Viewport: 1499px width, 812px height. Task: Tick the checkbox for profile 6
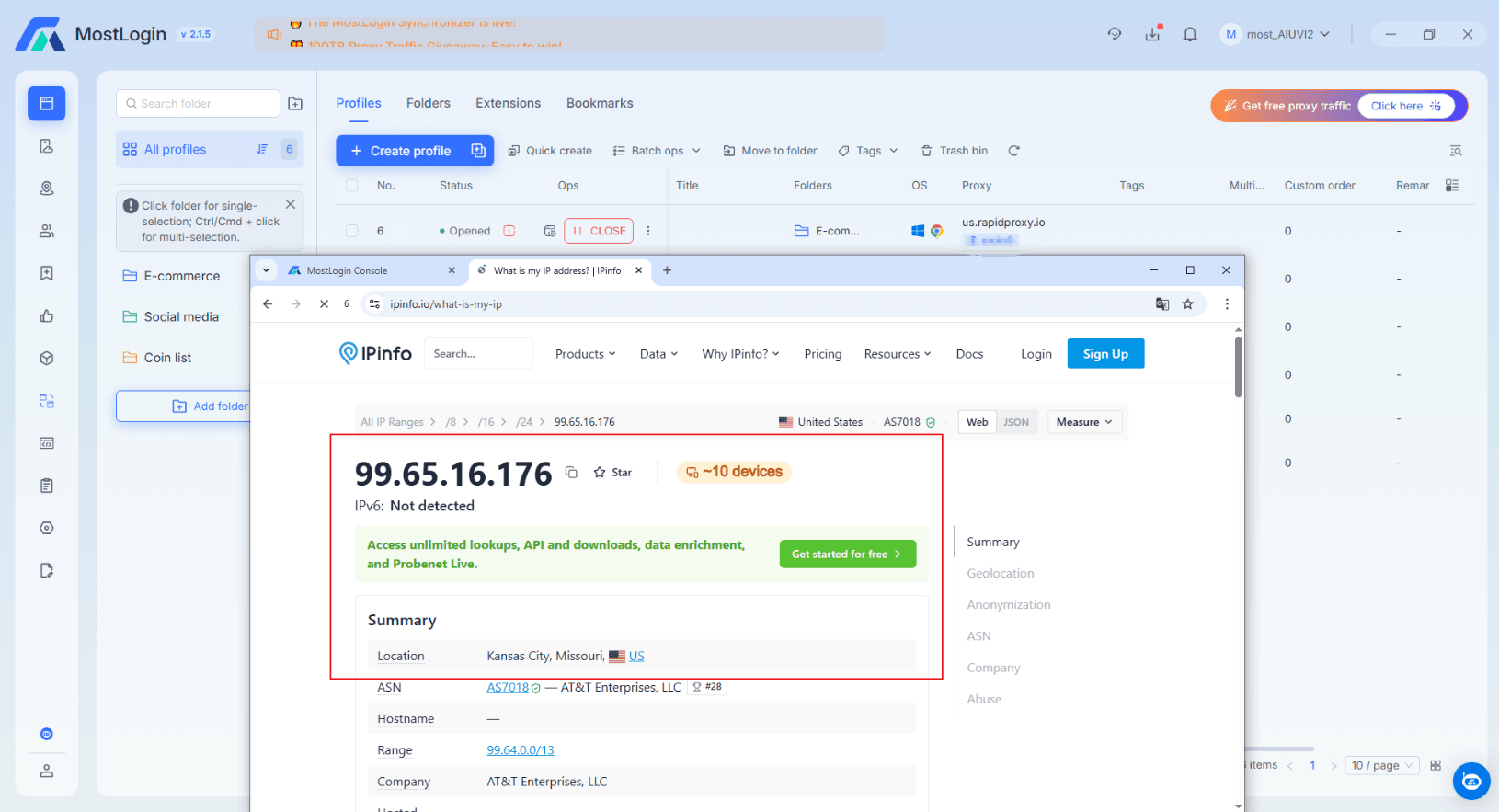click(352, 231)
